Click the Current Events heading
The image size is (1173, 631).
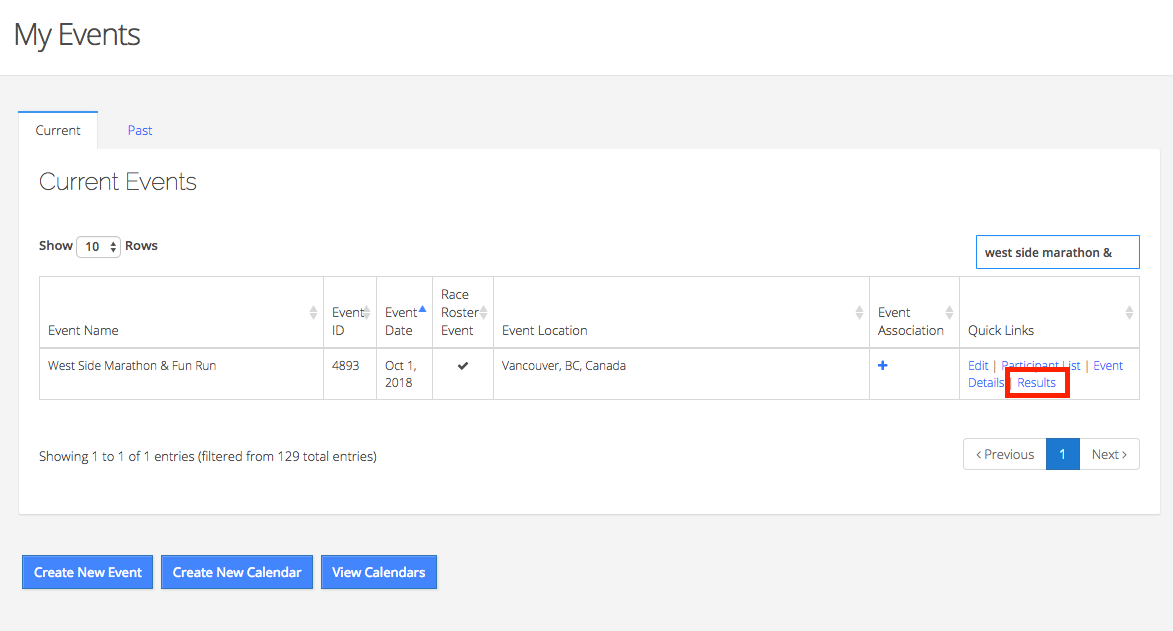coord(117,181)
